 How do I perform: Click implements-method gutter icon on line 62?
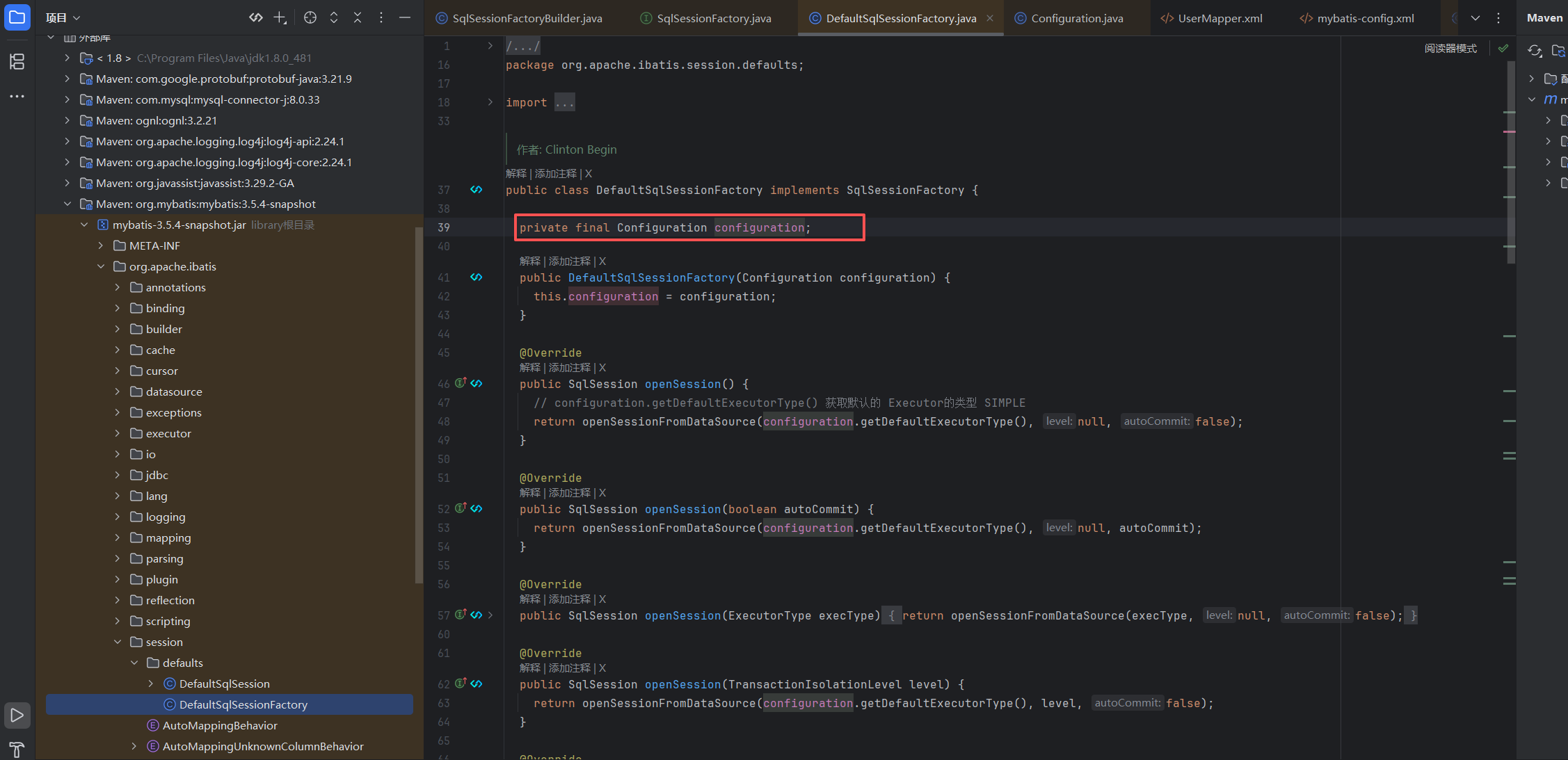(461, 684)
